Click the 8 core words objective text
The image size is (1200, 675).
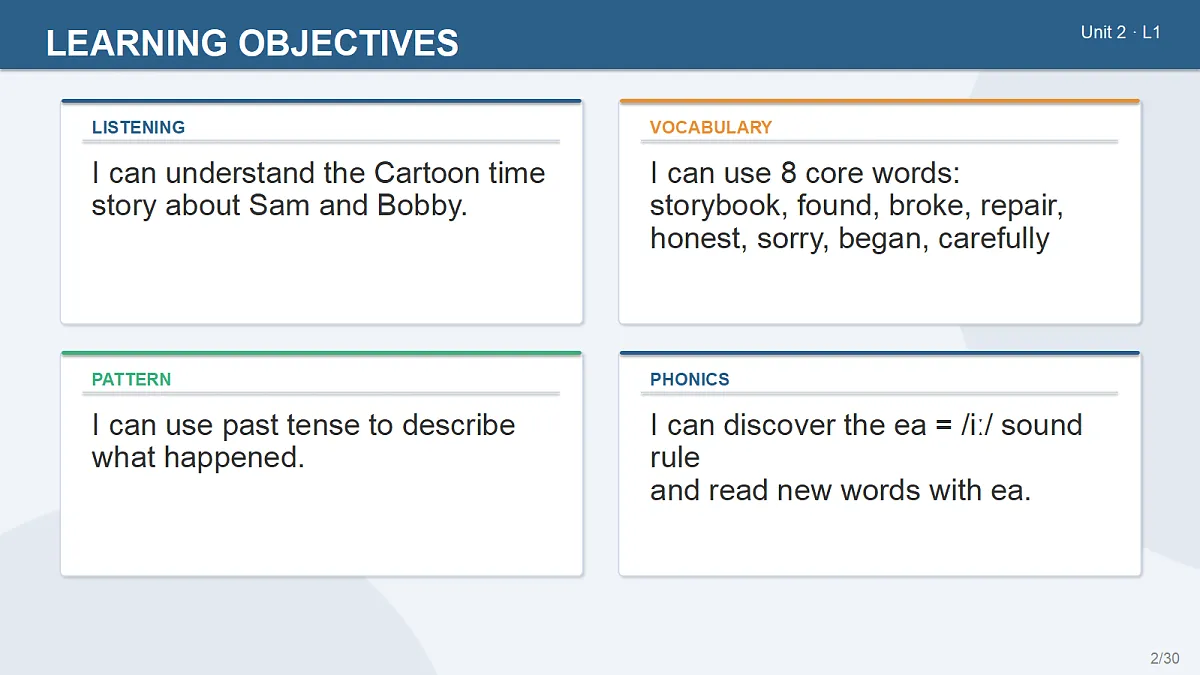coord(856,206)
